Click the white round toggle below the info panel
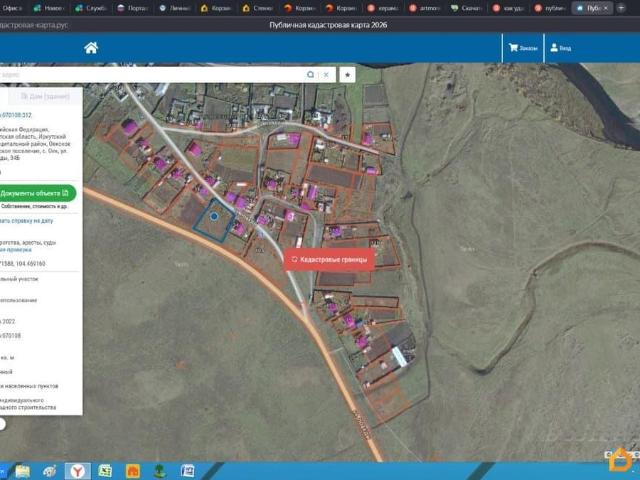The height and width of the screenshot is (480, 640). point(2,424)
